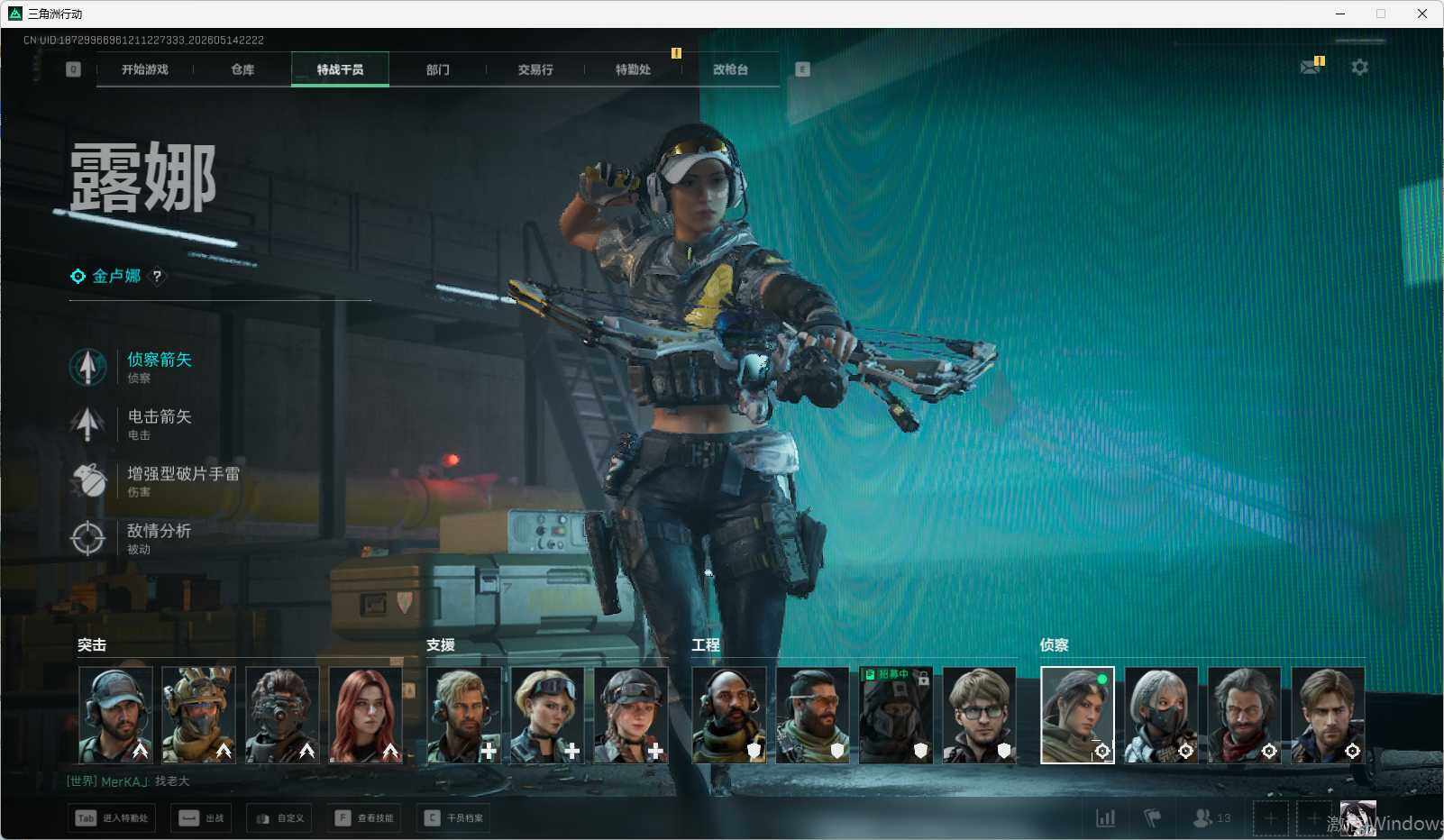This screenshot has width=1444, height=840.
Task: Open the friends list icon showing 13
Action: 1211,818
